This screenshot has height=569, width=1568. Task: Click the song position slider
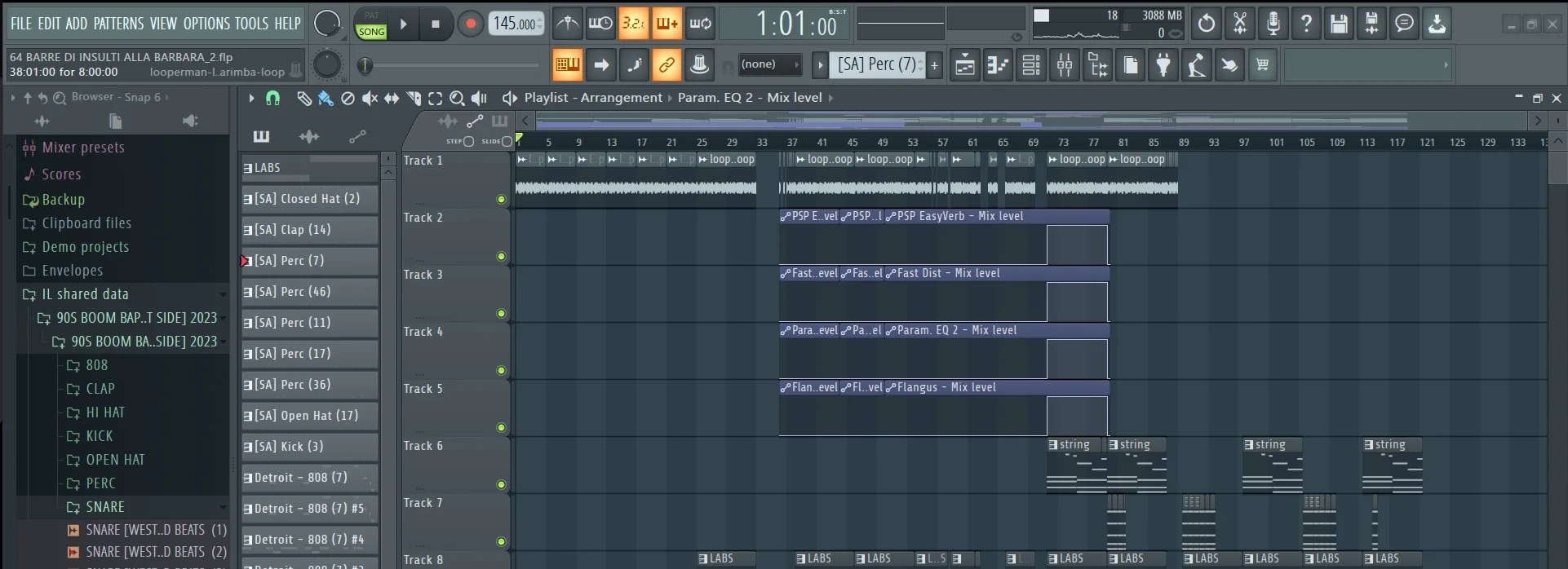pos(365,65)
